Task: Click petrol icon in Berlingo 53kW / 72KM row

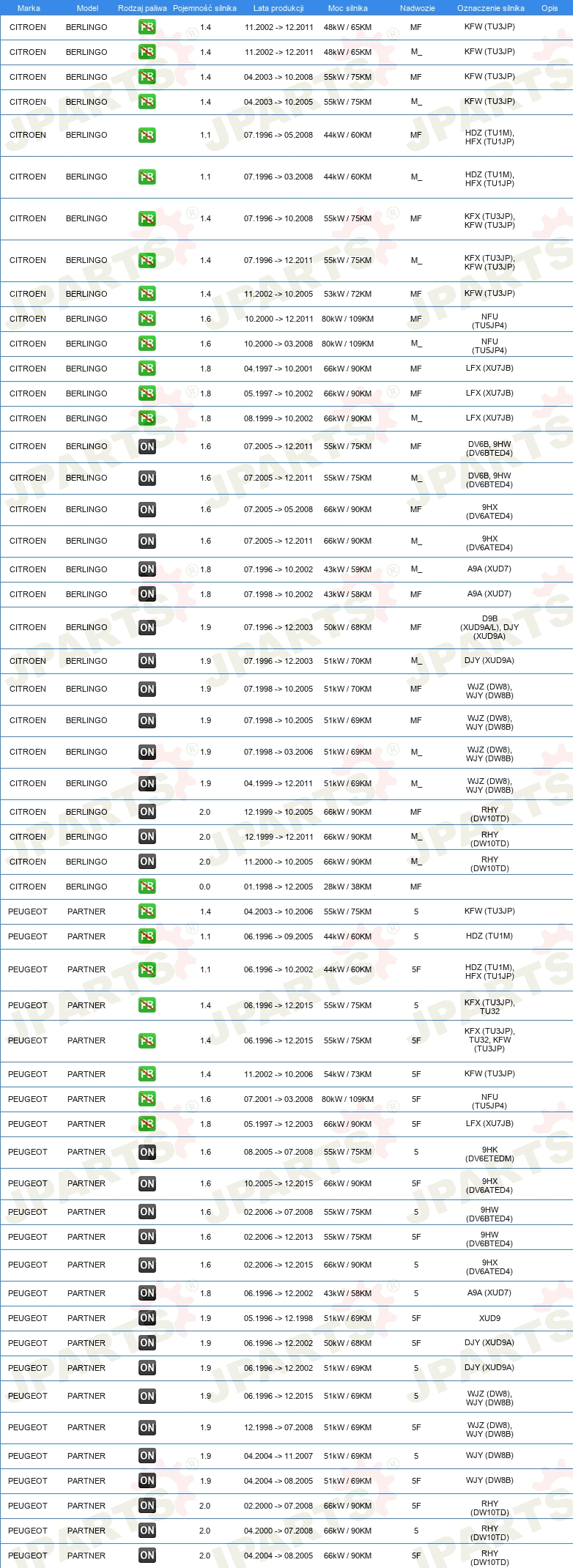Action: click(147, 294)
